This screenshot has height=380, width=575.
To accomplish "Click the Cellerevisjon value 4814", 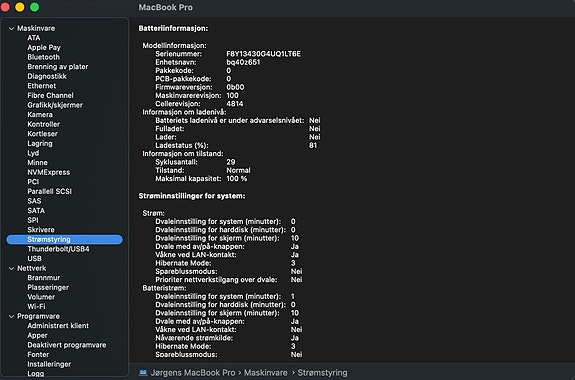I will point(235,104).
